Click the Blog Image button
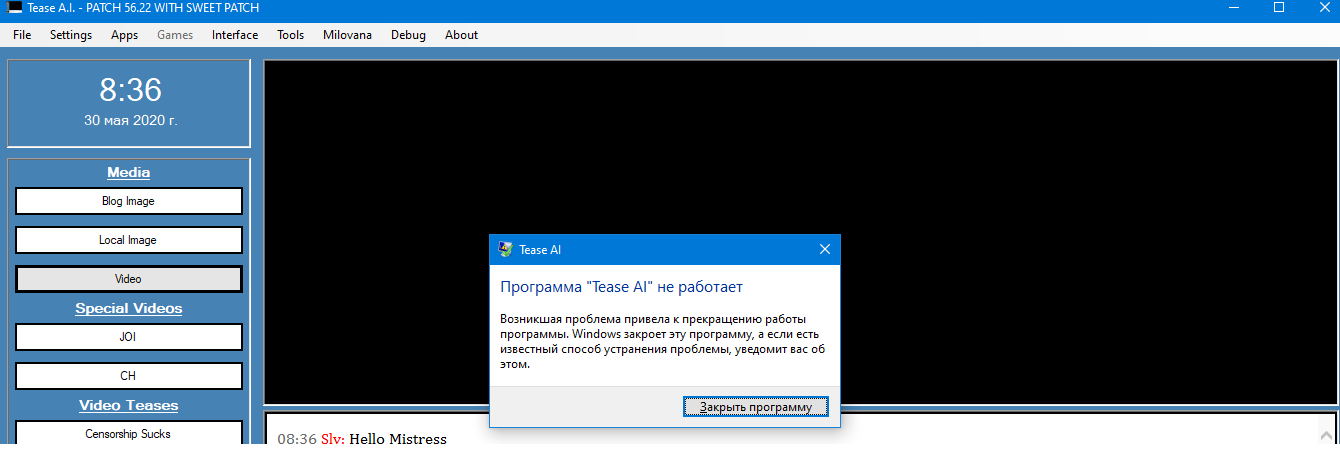 tap(129, 201)
